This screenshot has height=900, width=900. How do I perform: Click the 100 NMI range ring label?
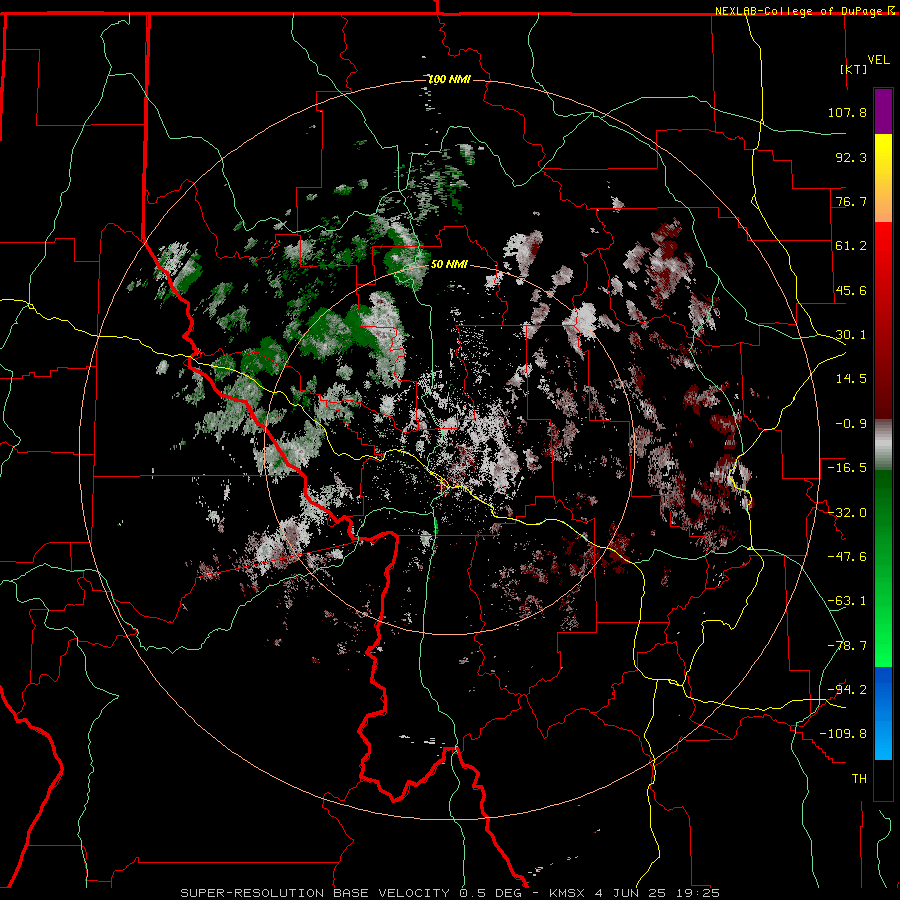tap(449, 79)
